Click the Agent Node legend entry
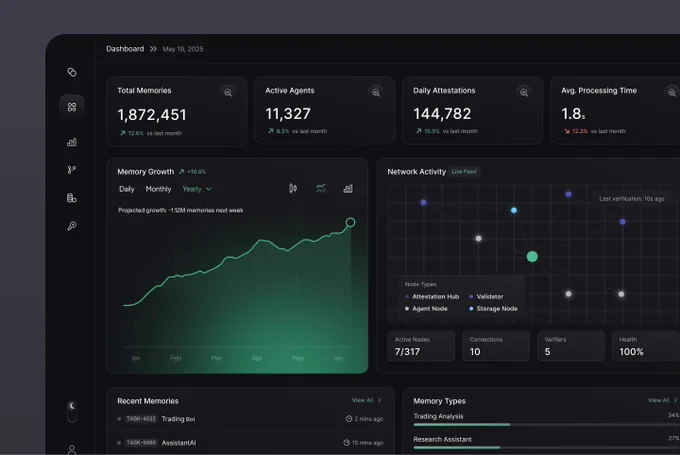680x455 pixels. [426, 309]
